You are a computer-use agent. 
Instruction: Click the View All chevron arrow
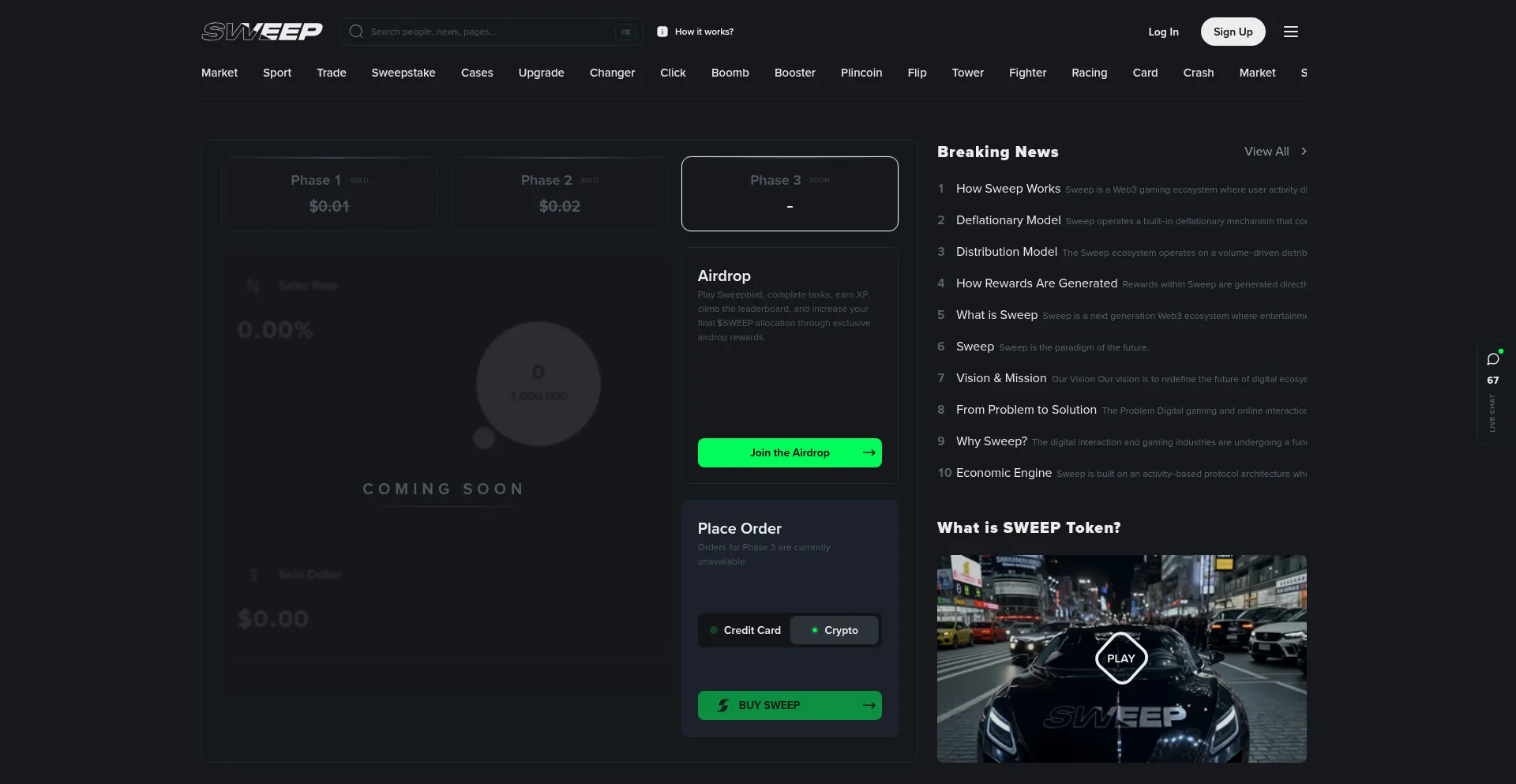pyautogui.click(x=1304, y=152)
